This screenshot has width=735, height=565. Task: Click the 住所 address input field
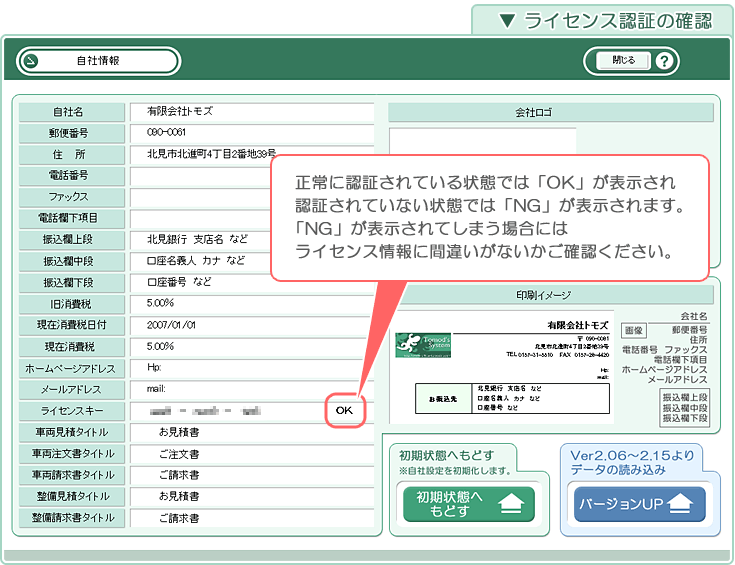pyautogui.click(x=252, y=154)
